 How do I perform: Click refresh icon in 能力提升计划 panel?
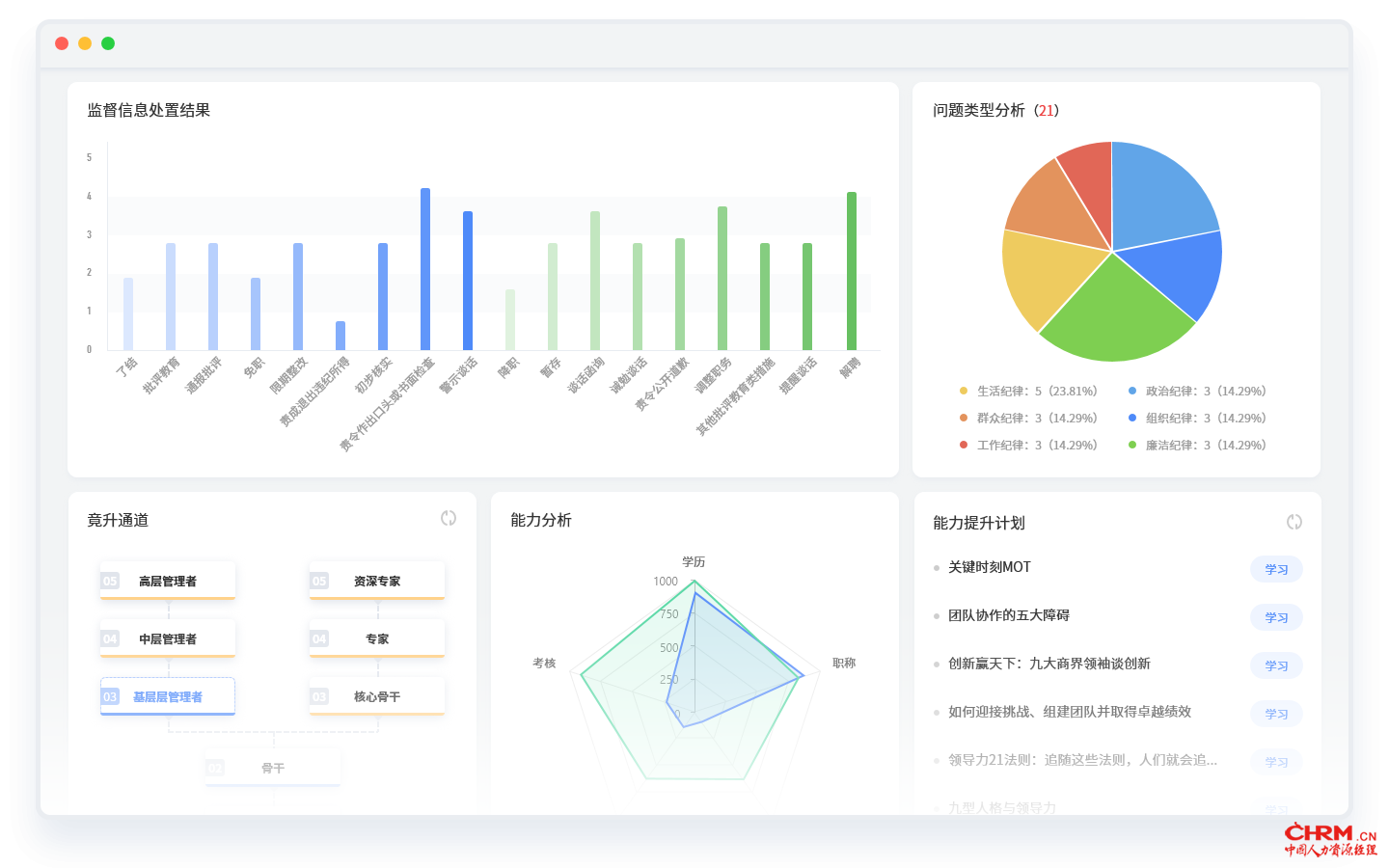pos(1294,522)
